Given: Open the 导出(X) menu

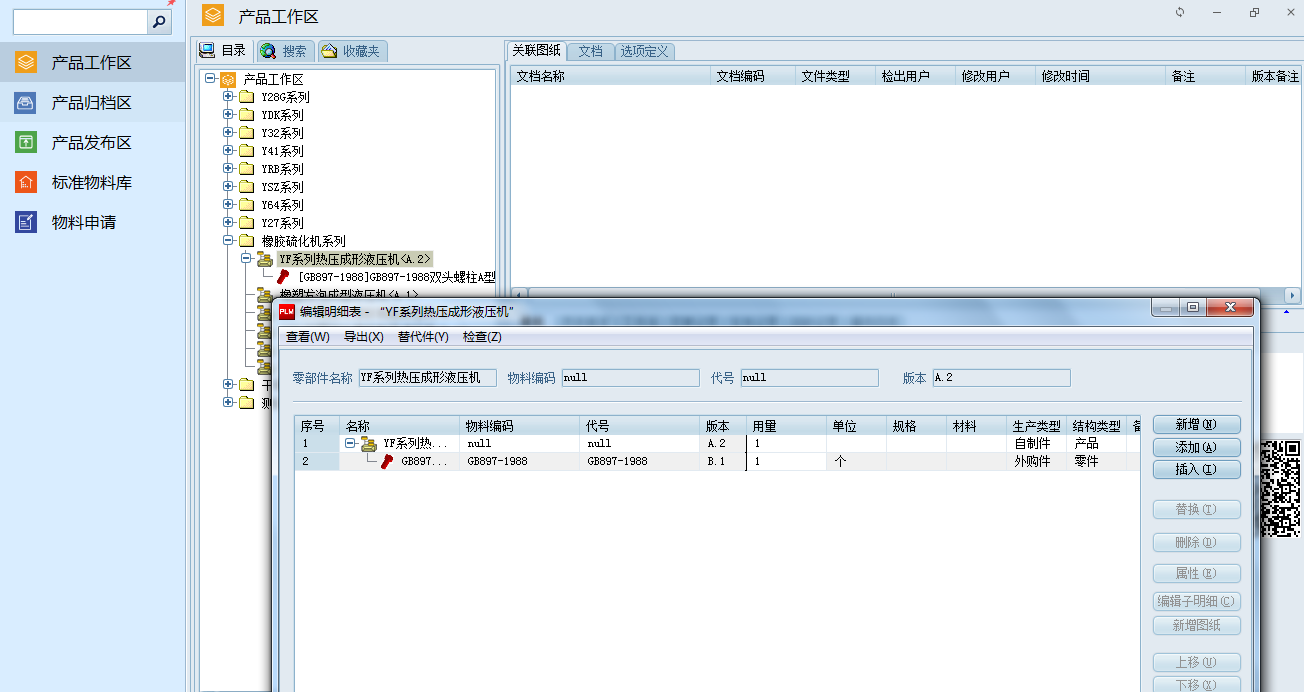Looking at the screenshot, I should (x=363, y=337).
